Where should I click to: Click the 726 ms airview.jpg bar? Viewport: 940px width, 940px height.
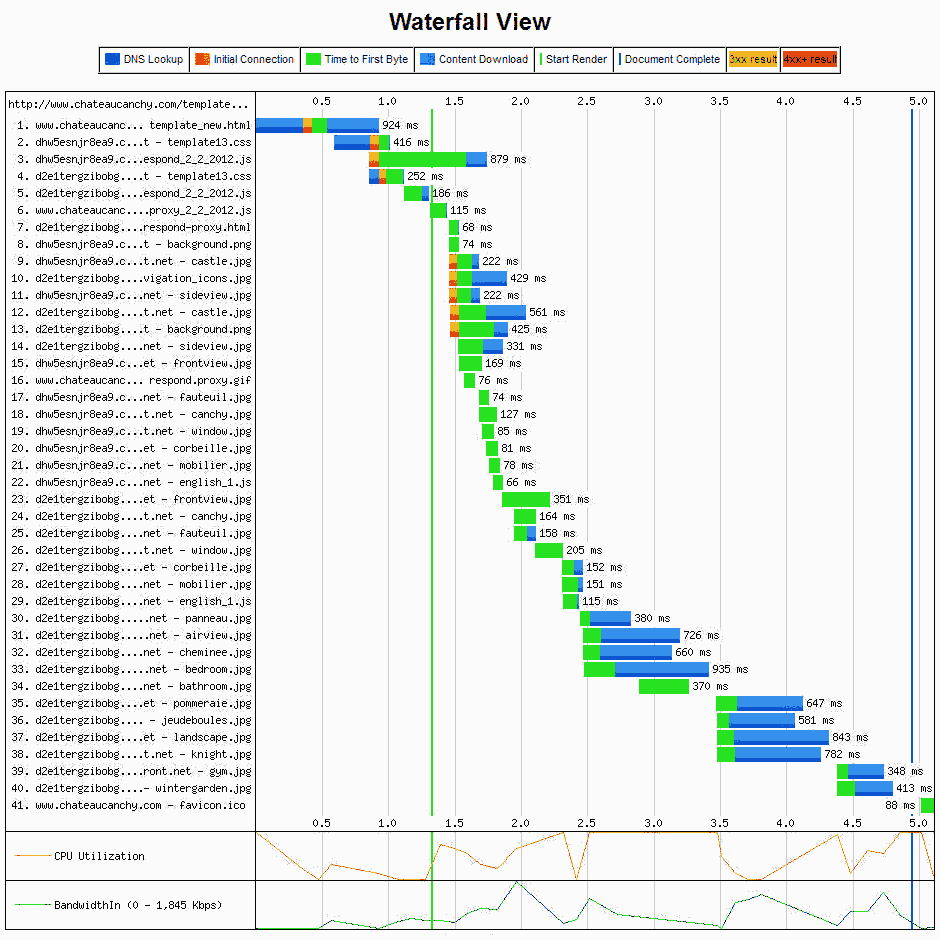(640, 635)
